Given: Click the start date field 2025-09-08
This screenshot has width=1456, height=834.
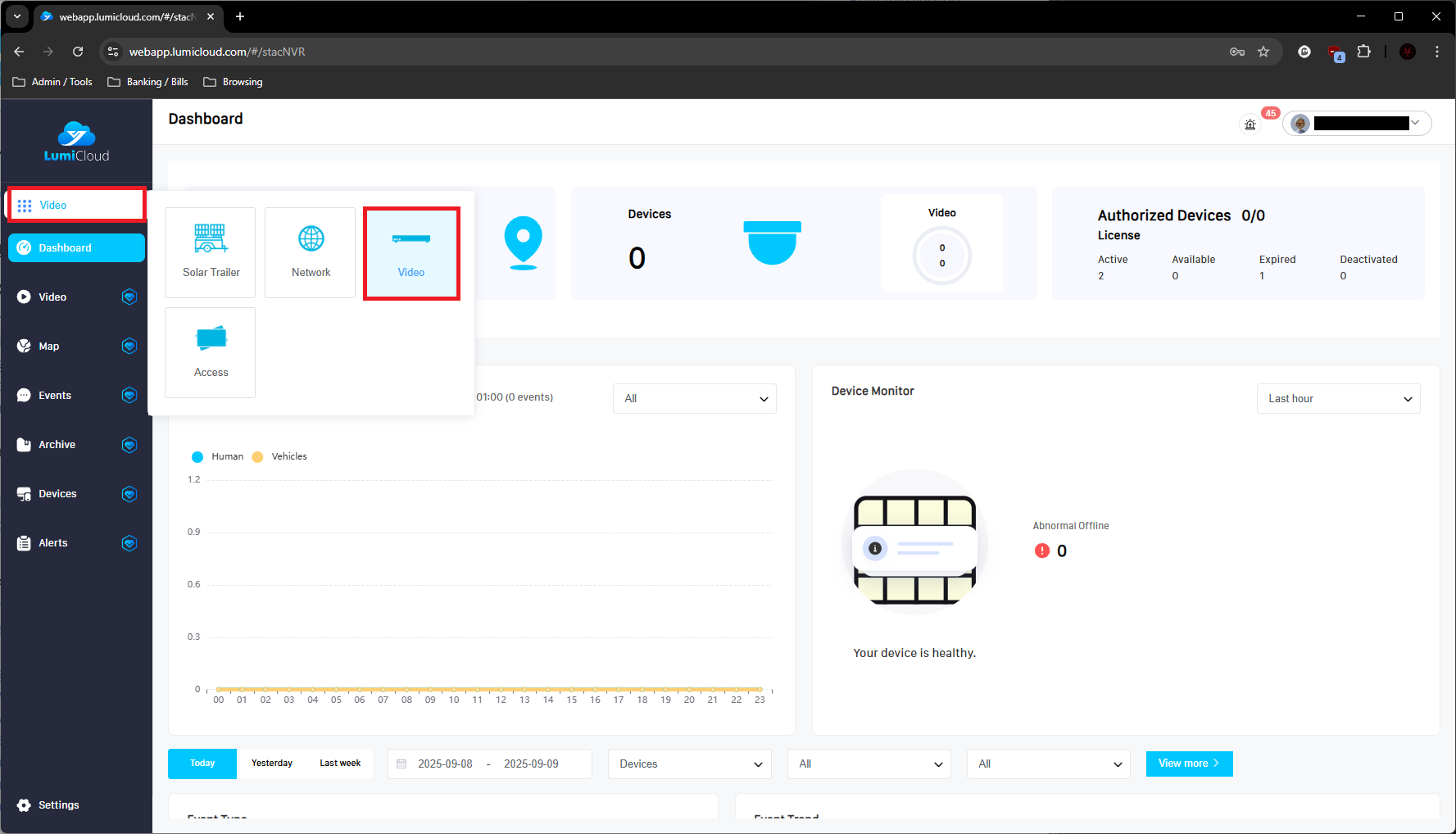Looking at the screenshot, I should tap(445, 764).
